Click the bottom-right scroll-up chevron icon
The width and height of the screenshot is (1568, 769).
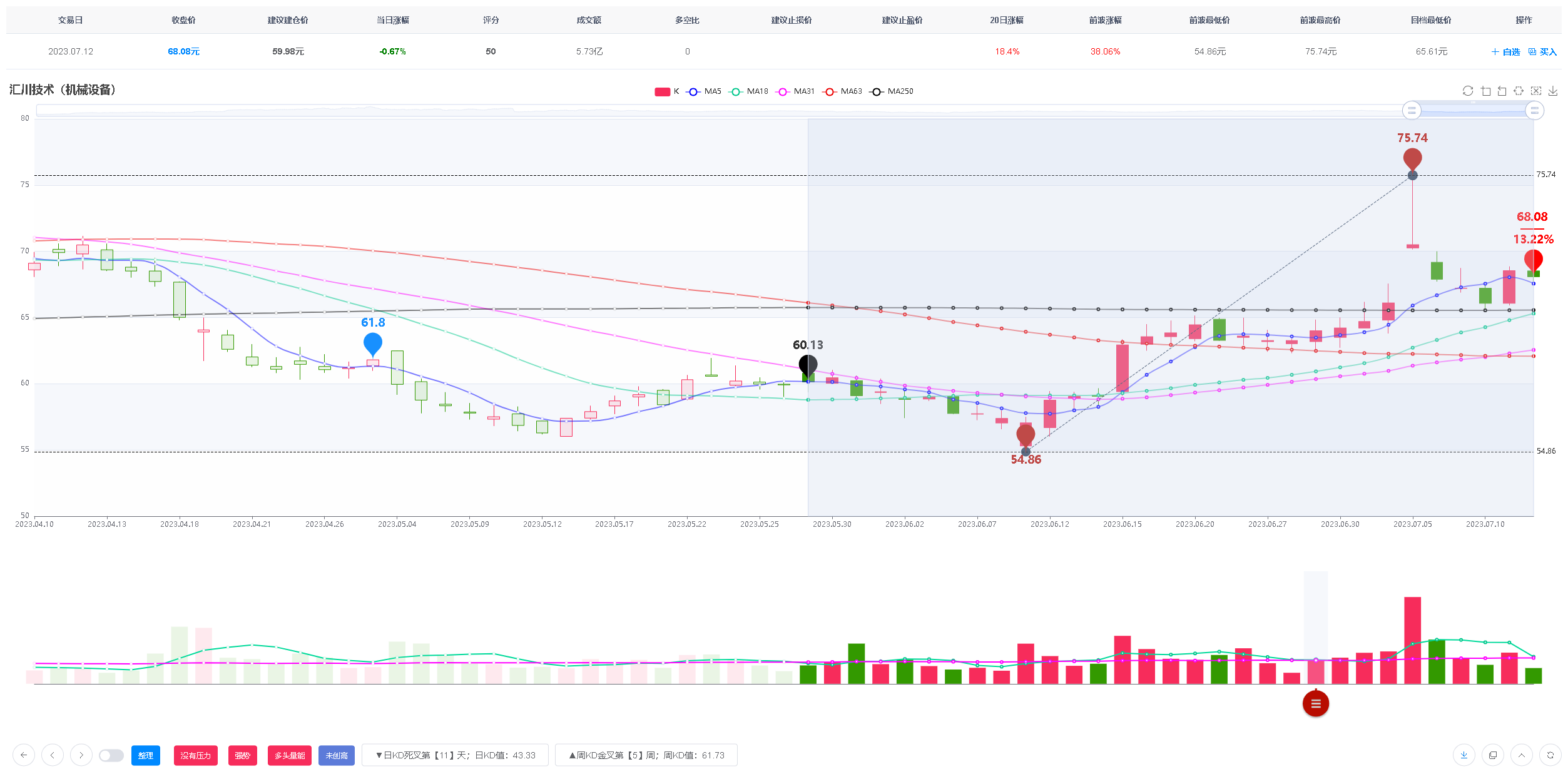[1522, 755]
